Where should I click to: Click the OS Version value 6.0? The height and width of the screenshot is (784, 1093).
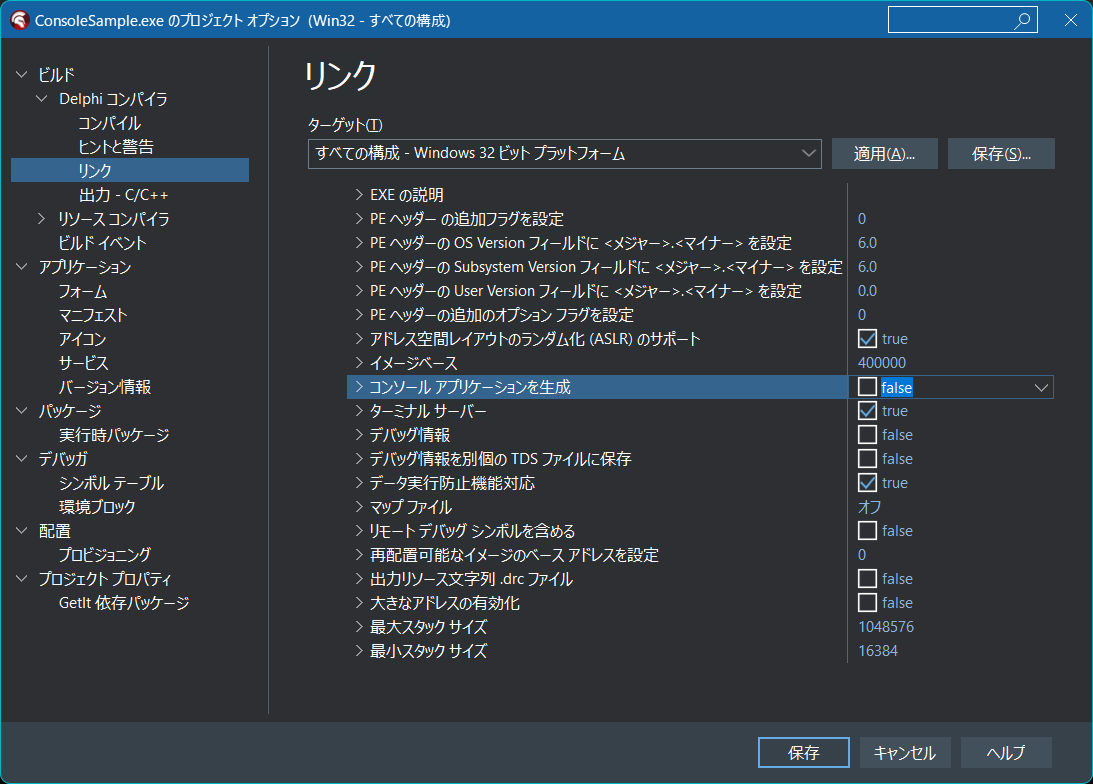867,243
